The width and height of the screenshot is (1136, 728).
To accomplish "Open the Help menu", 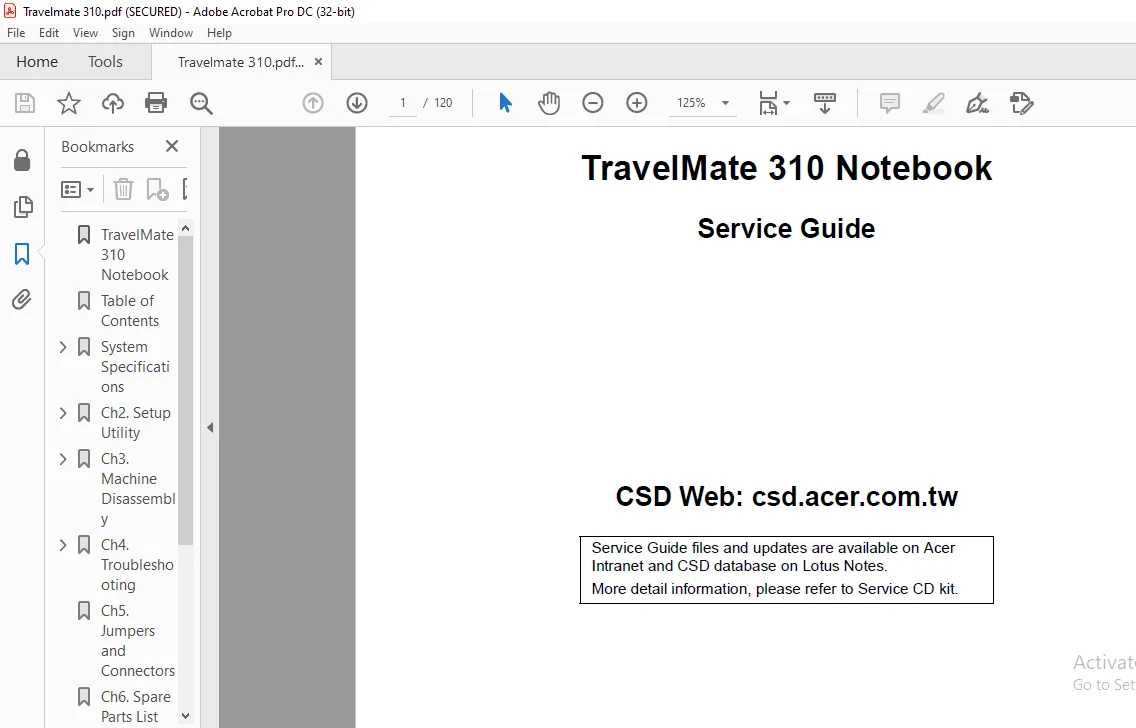I will coord(220,33).
